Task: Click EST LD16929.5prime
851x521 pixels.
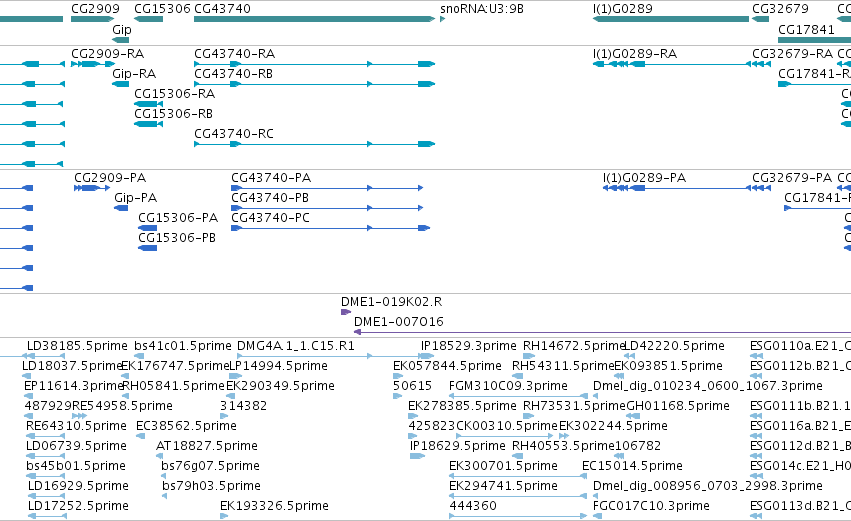Action: (x=79, y=486)
